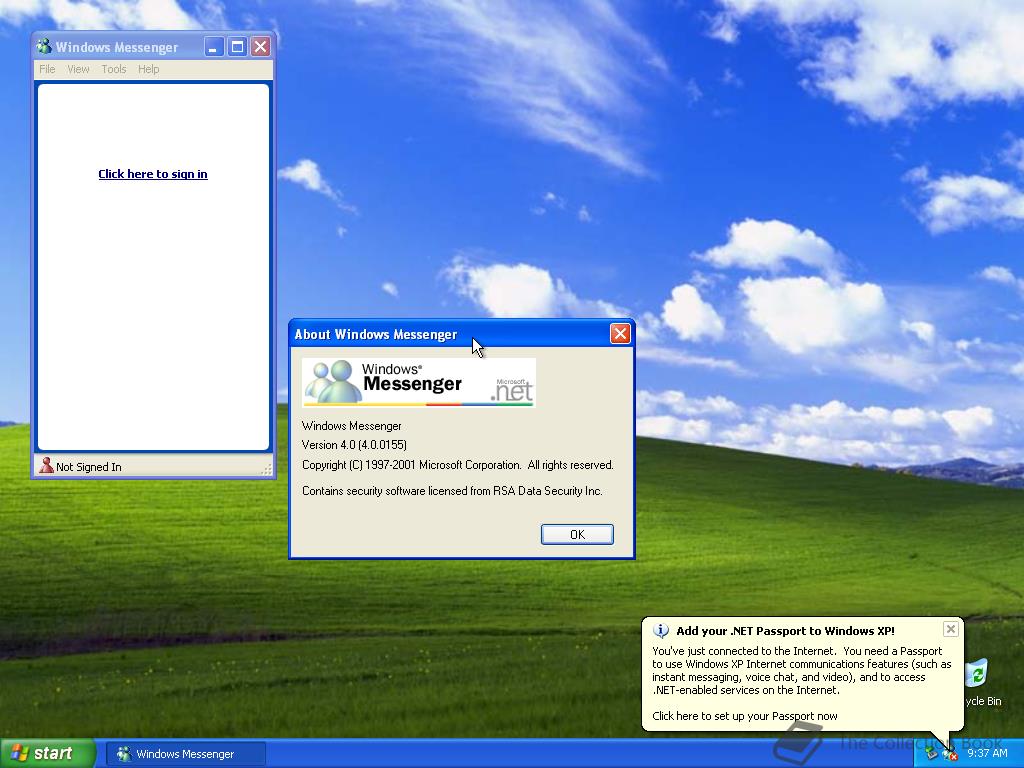Click 'Click here to set up your Passport now'
The width and height of the screenshot is (1024, 768).
[744, 716]
